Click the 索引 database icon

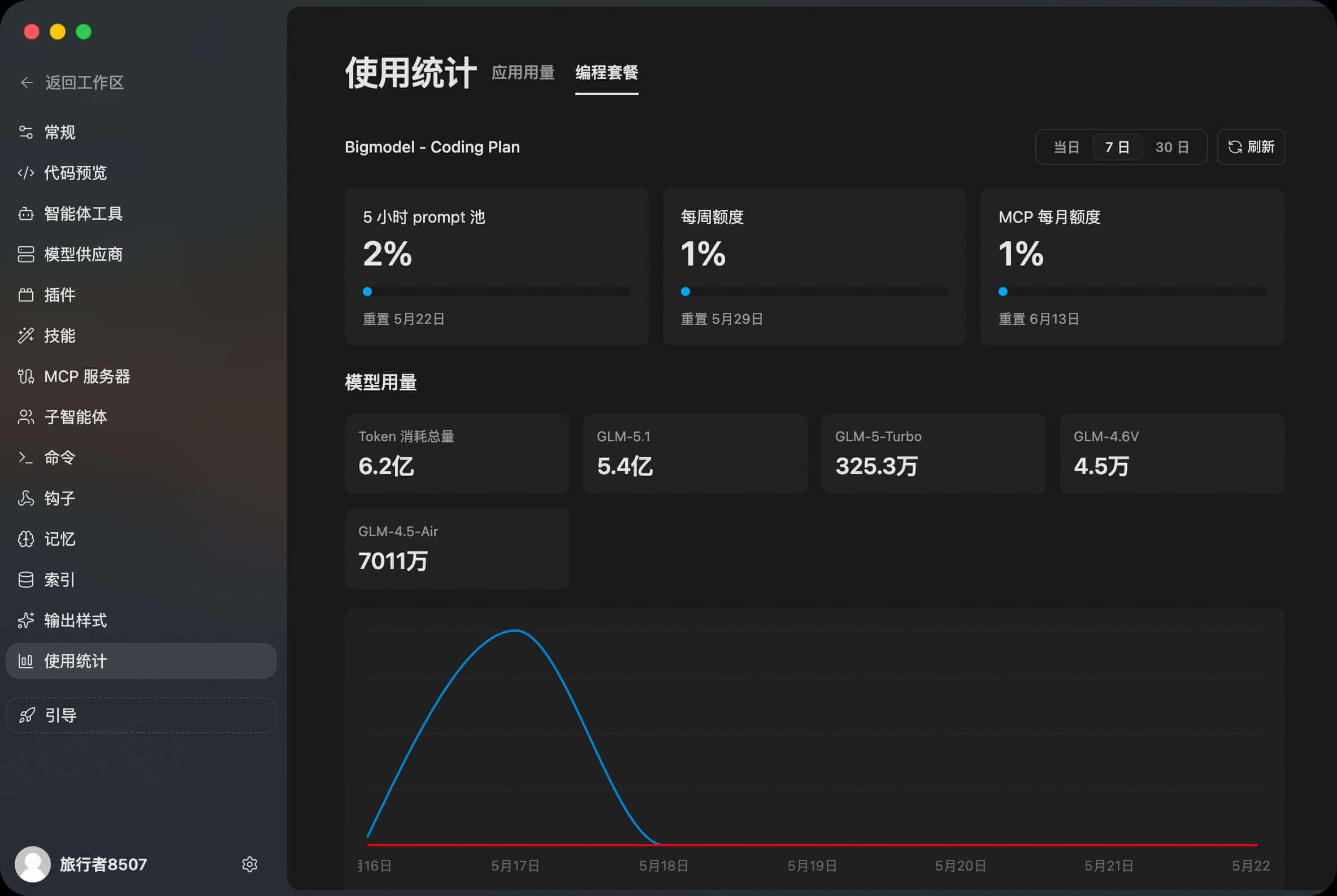tap(26, 580)
